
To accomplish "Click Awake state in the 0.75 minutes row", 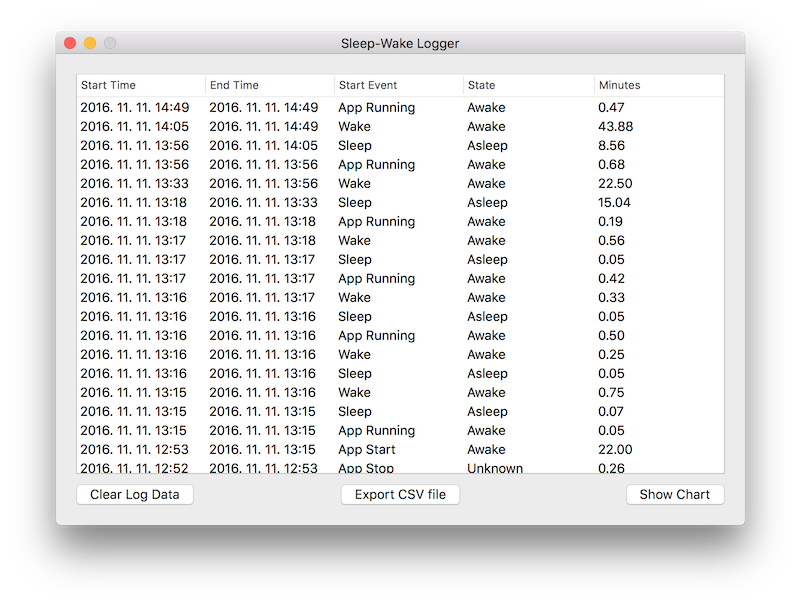I will [x=486, y=392].
